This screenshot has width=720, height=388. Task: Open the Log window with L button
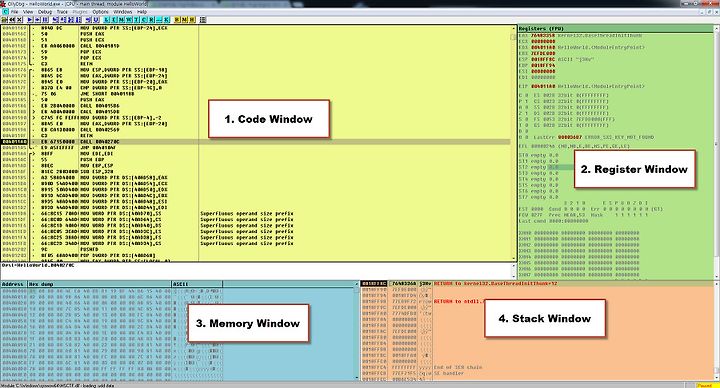(x=107, y=20)
